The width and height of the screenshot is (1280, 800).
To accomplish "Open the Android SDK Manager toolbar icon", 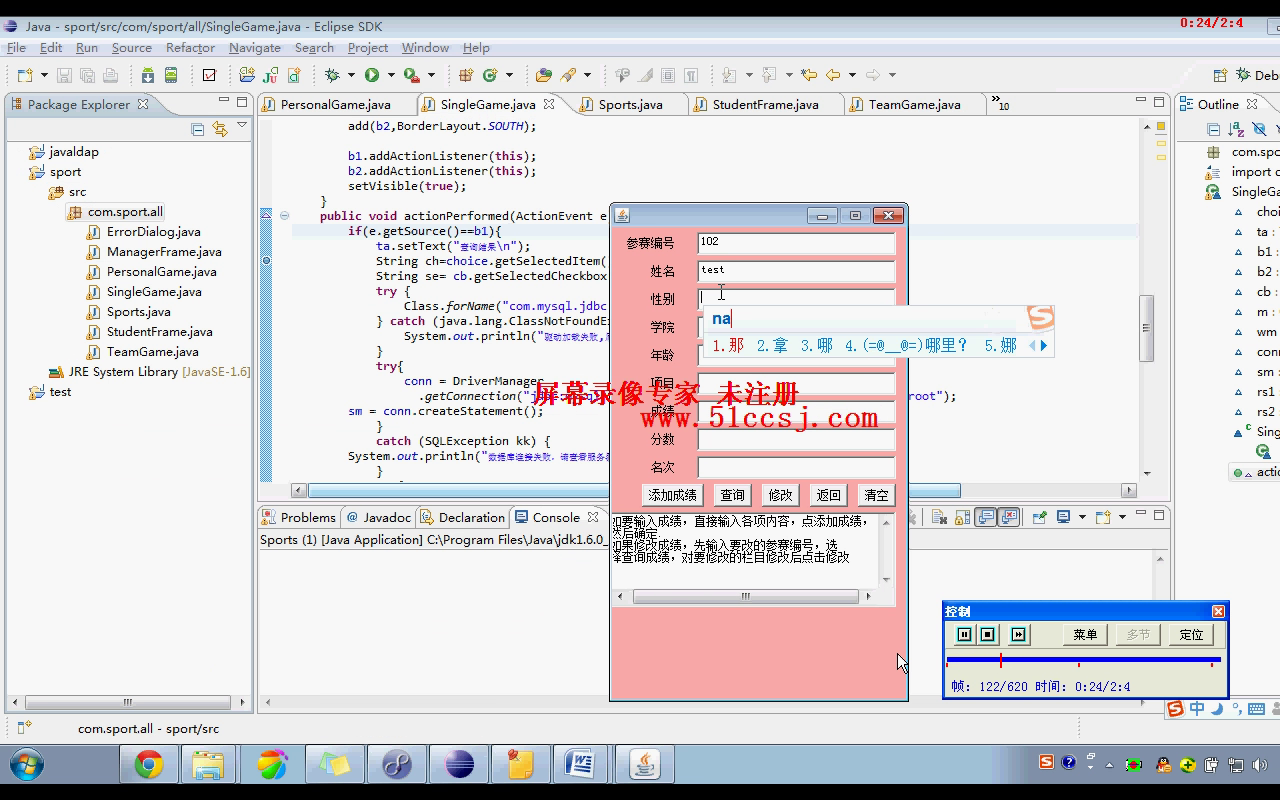I will [x=148, y=75].
